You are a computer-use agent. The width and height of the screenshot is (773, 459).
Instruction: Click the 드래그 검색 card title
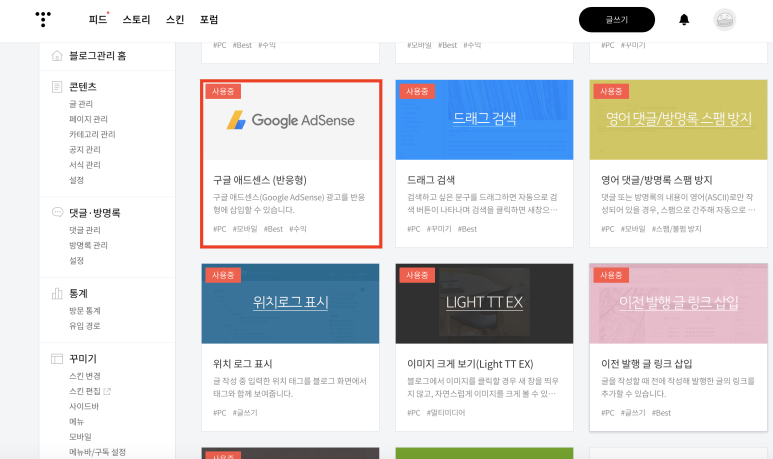(x=431, y=180)
